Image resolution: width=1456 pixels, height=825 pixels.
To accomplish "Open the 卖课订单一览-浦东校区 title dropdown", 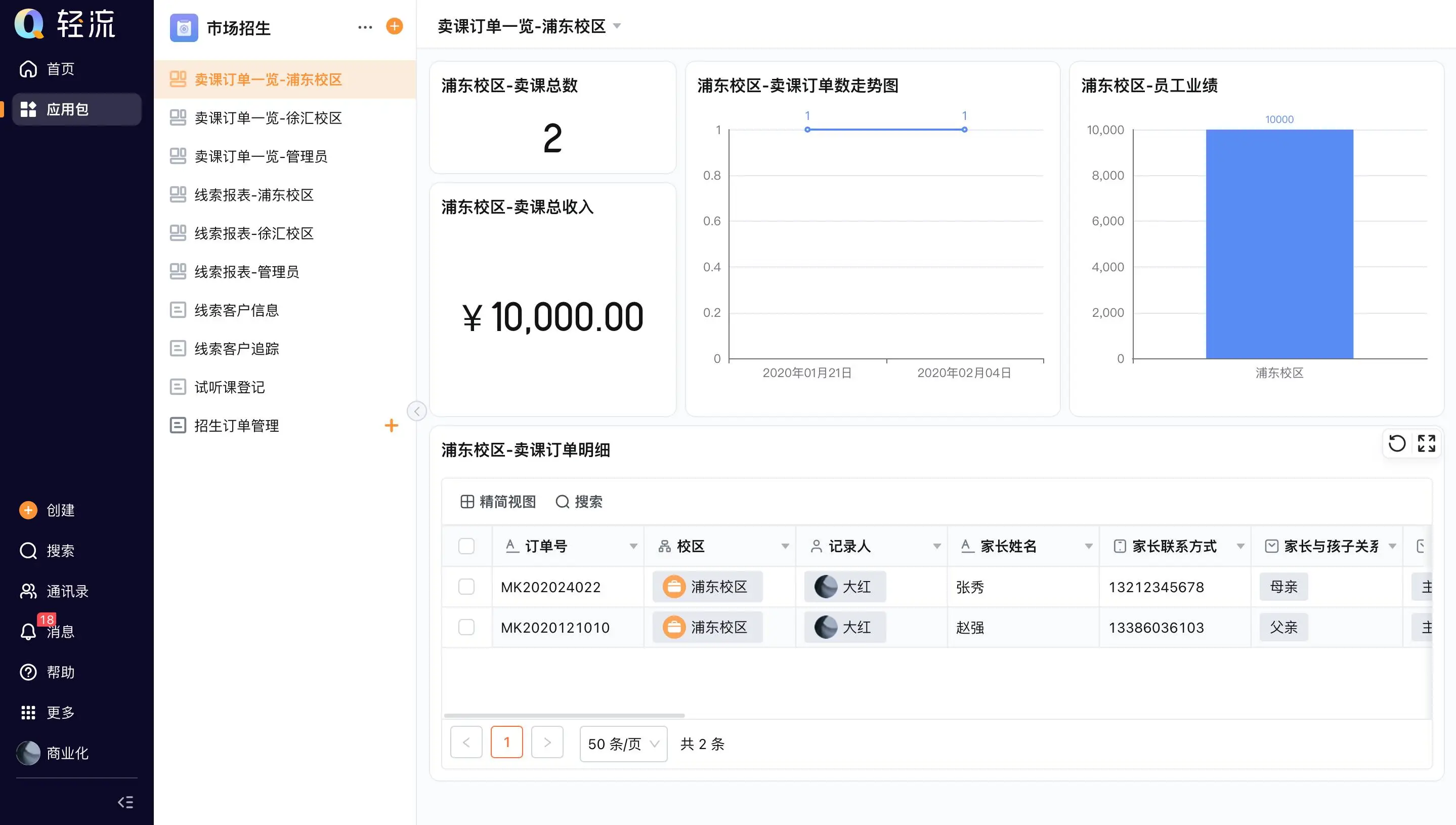I will 617,26.
